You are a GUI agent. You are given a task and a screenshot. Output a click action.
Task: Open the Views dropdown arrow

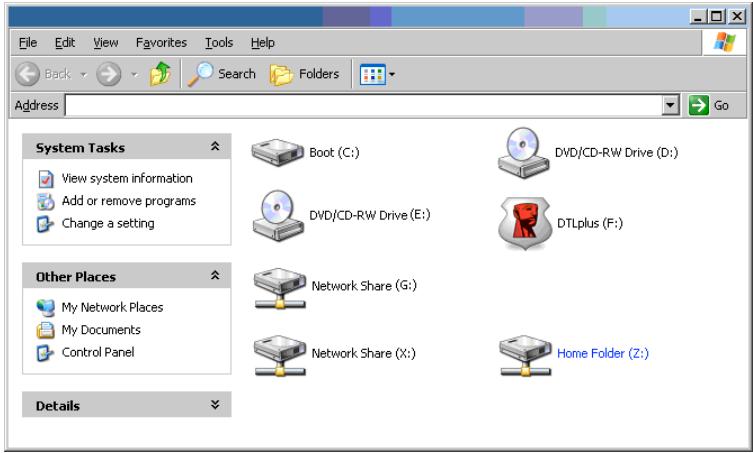pyautogui.click(x=392, y=74)
